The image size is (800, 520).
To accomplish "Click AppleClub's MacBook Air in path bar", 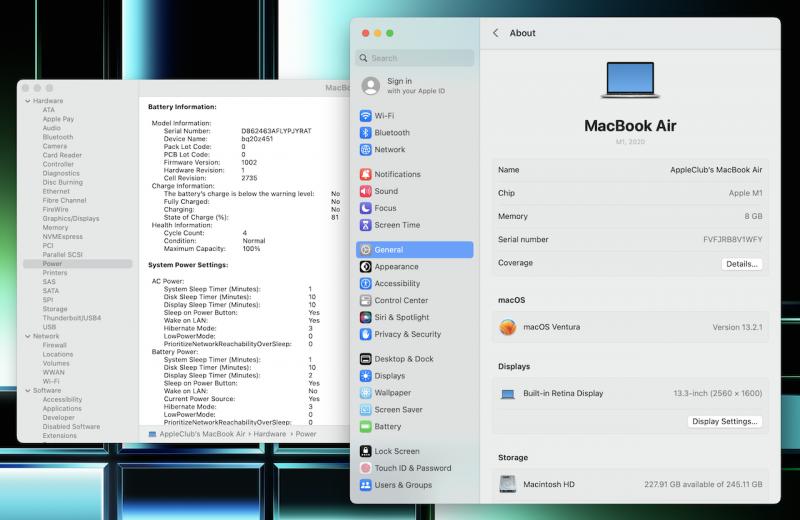I will (202, 434).
